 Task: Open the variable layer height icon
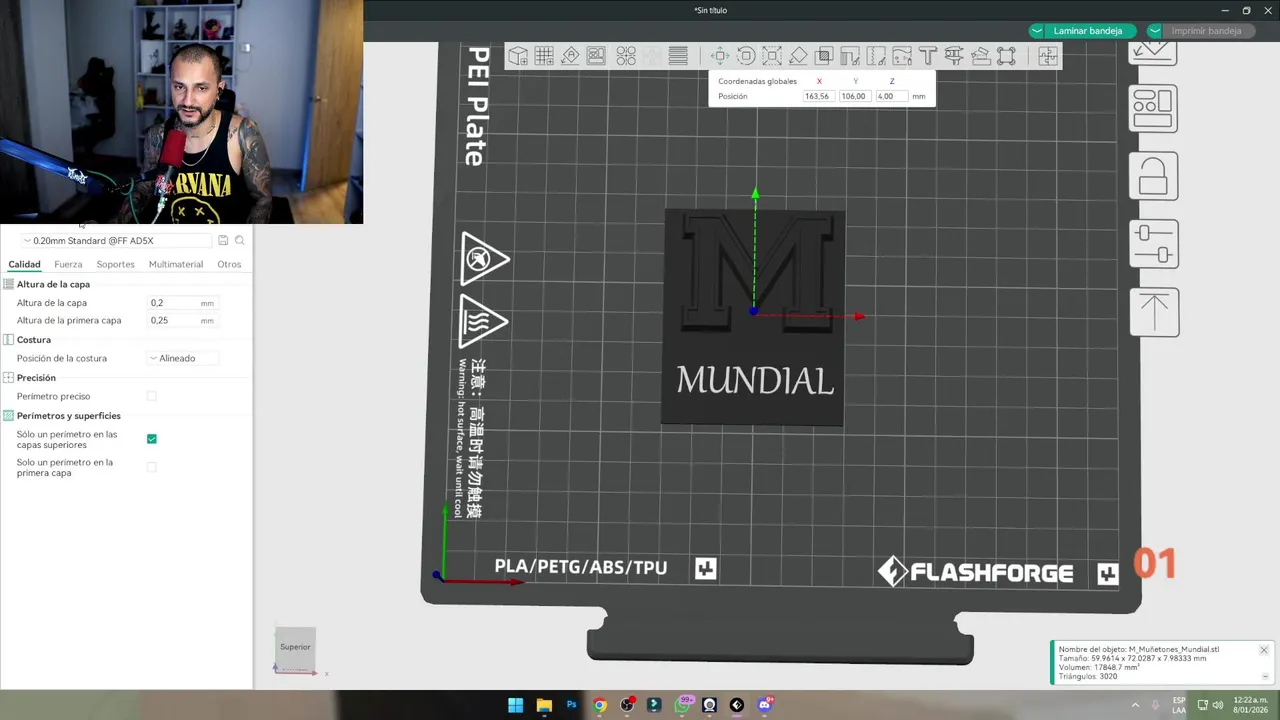678,56
